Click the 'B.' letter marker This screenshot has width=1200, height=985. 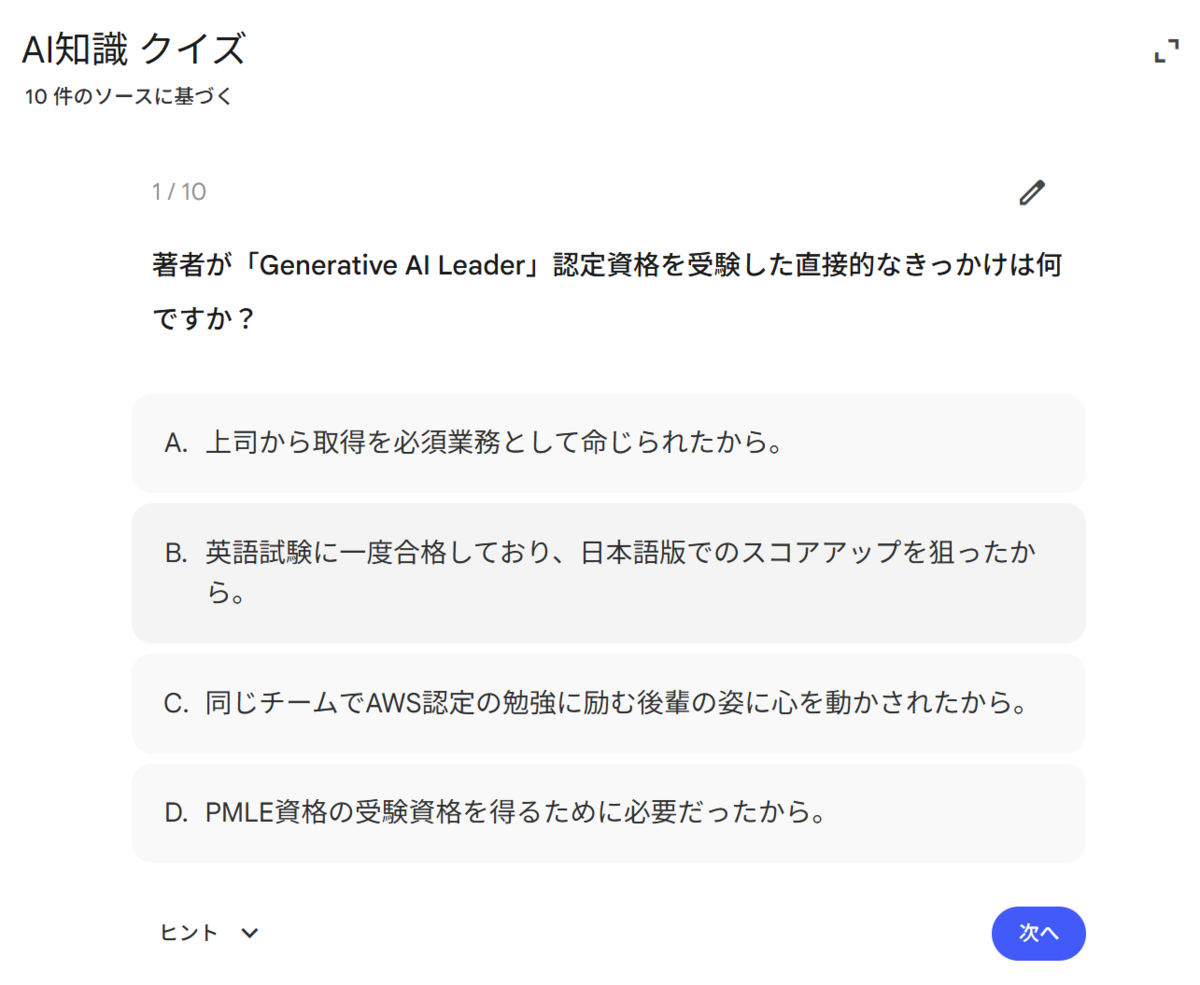click(176, 553)
